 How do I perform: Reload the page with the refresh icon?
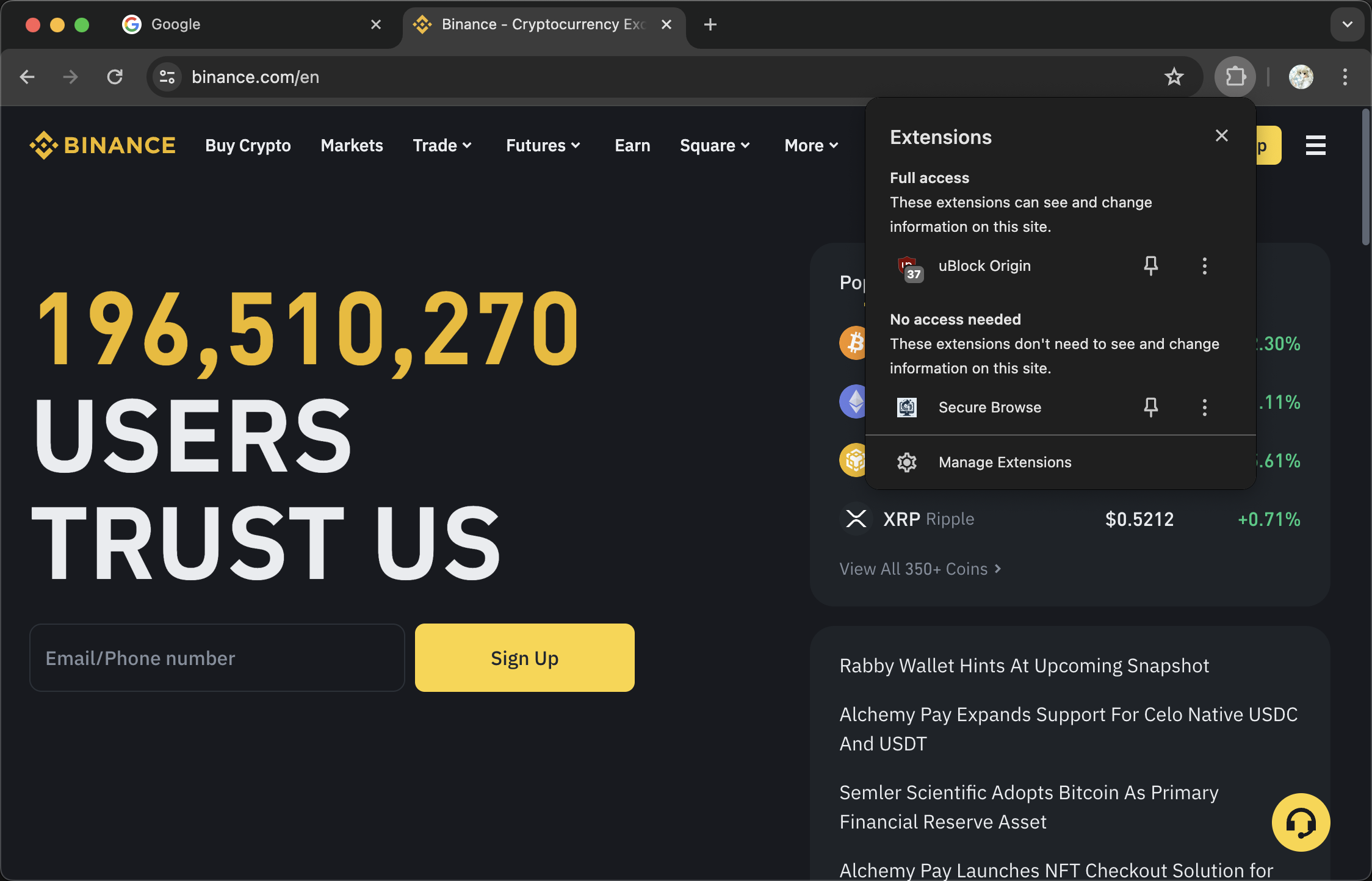coord(115,77)
